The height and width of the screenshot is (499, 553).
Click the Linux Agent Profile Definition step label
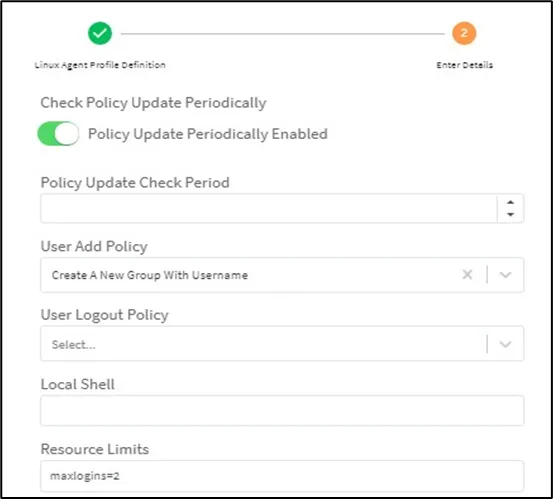[100, 65]
